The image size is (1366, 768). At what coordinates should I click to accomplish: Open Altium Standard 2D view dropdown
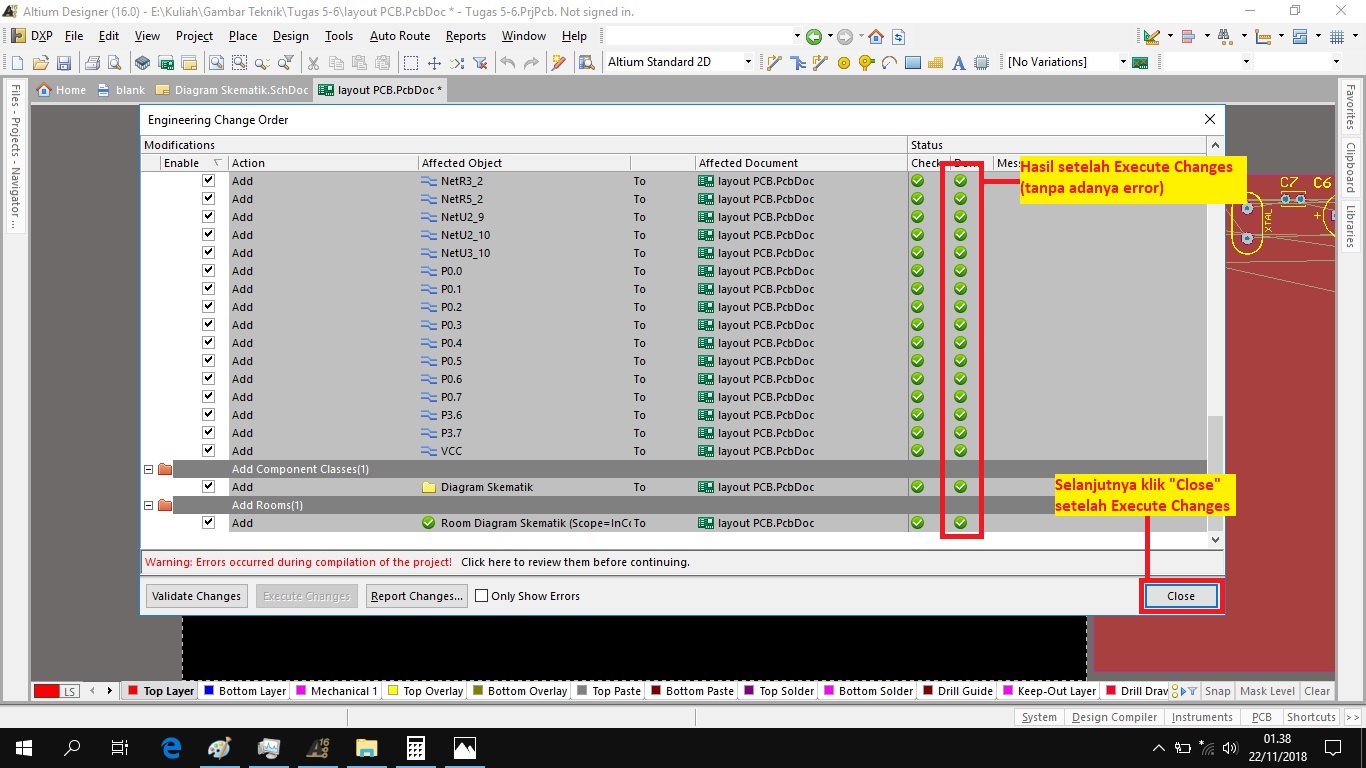click(747, 62)
